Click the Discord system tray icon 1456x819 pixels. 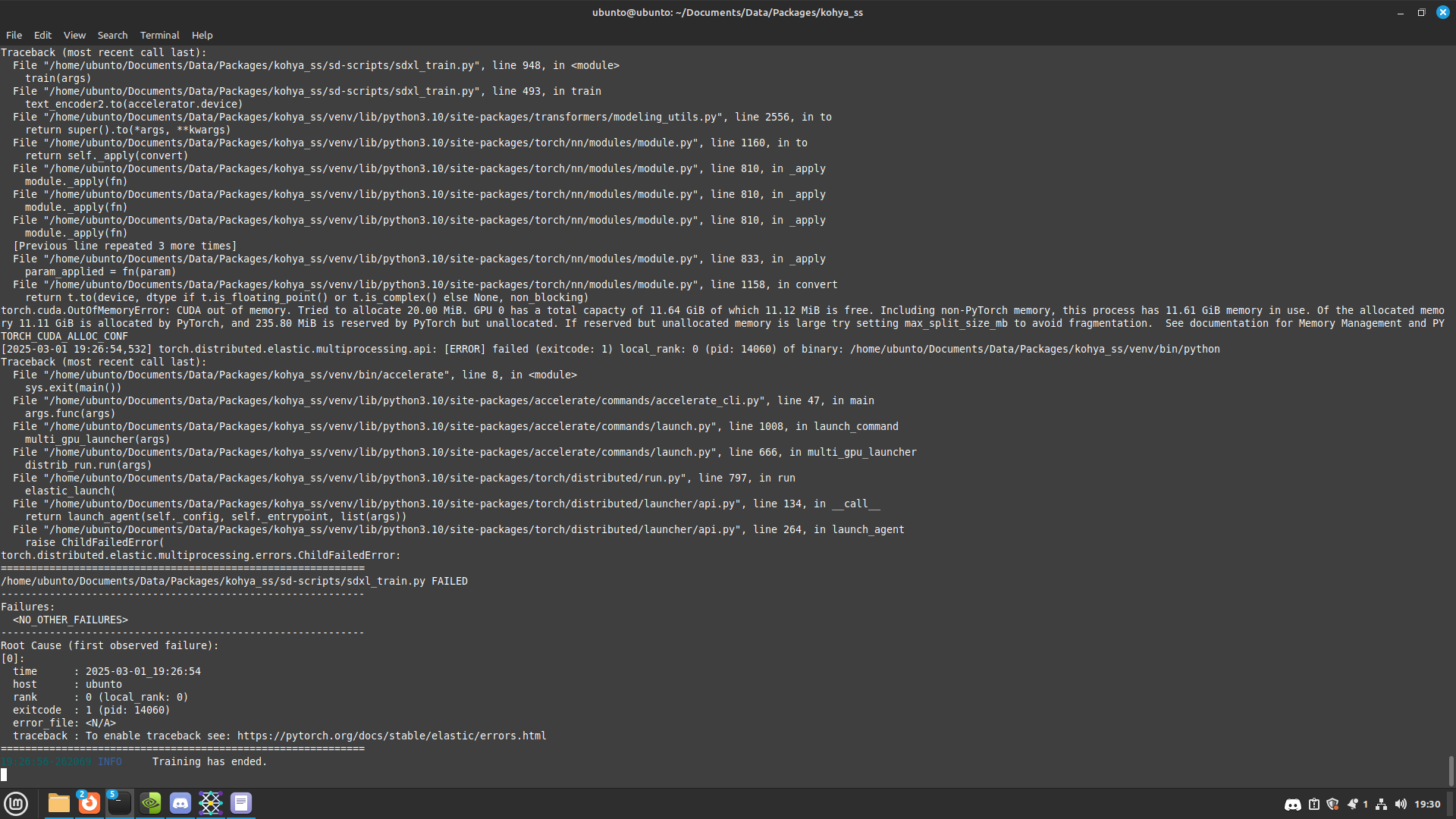[1292, 805]
